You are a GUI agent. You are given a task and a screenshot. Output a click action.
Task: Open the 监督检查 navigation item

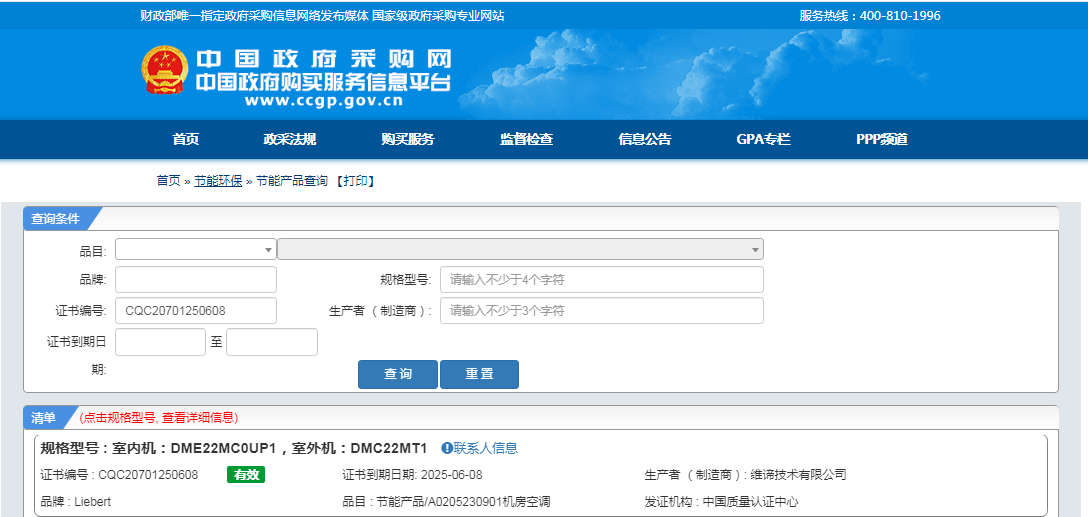pyautogui.click(x=527, y=139)
